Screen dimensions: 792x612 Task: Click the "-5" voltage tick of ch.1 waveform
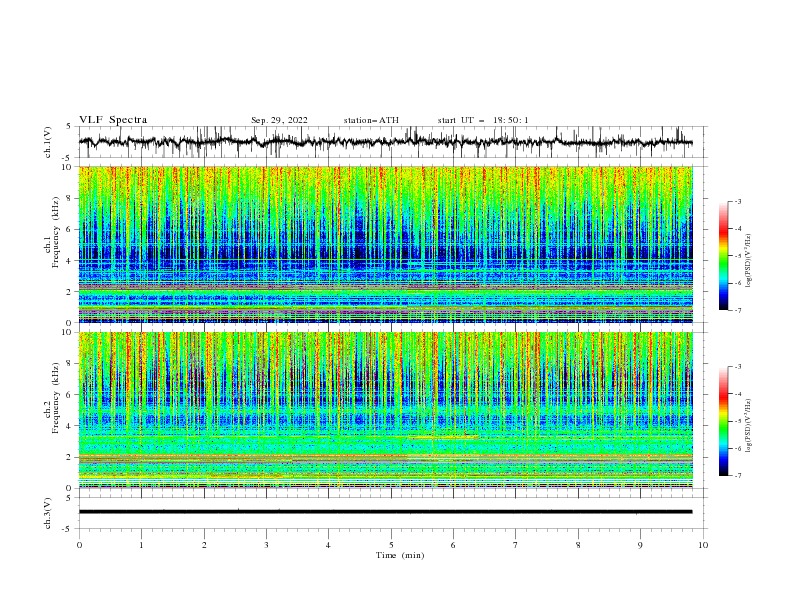pos(68,158)
